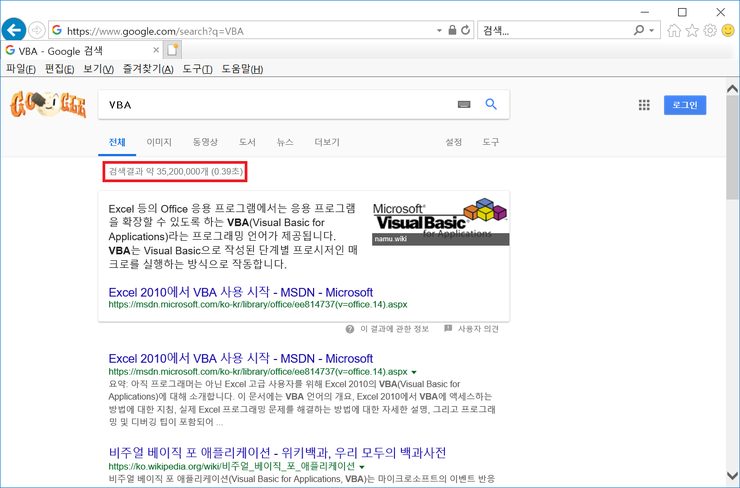Open the Google apps grid icon
Viewport: 740px width, 488px height.
pos(644,105)
